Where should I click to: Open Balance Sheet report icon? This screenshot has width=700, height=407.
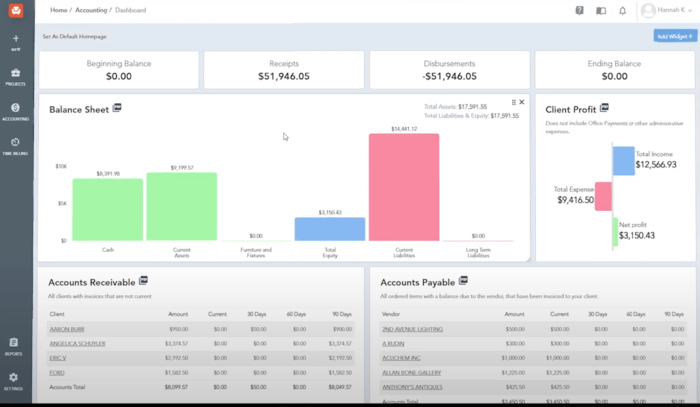(x=117, y=107)
